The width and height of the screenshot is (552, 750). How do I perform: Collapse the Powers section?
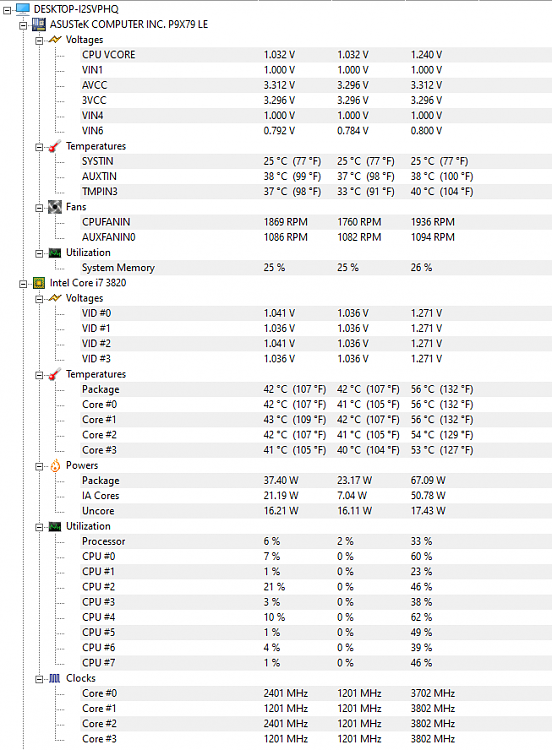(39, 466)
